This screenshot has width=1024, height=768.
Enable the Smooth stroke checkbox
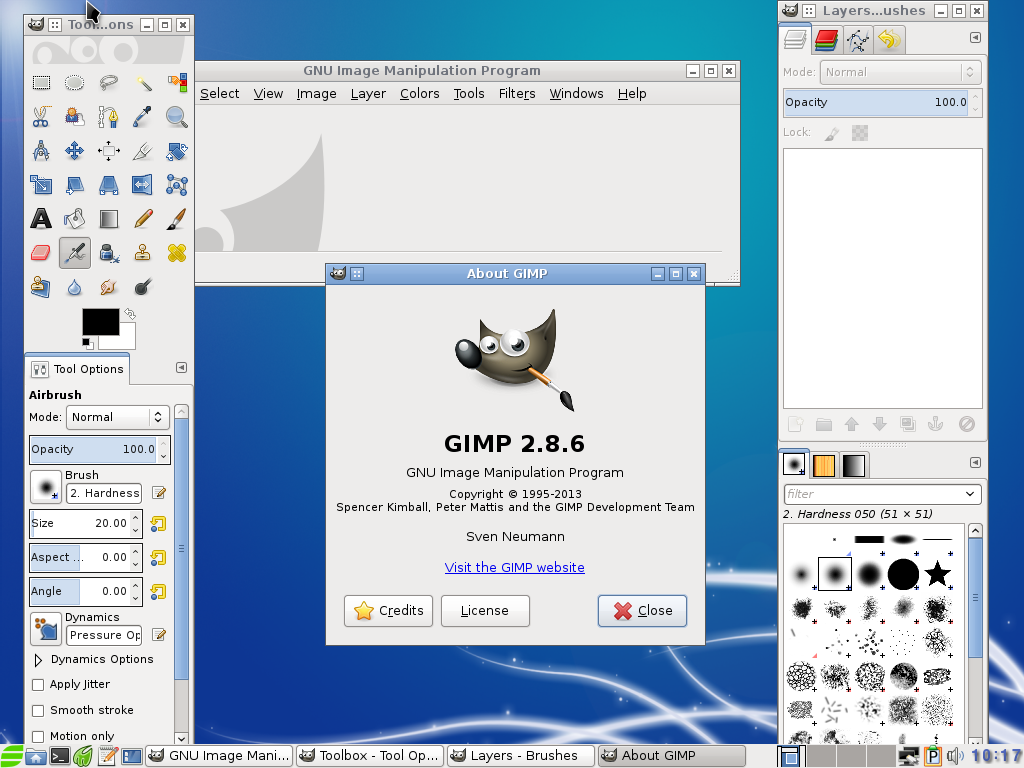click(x=38, y=711)
